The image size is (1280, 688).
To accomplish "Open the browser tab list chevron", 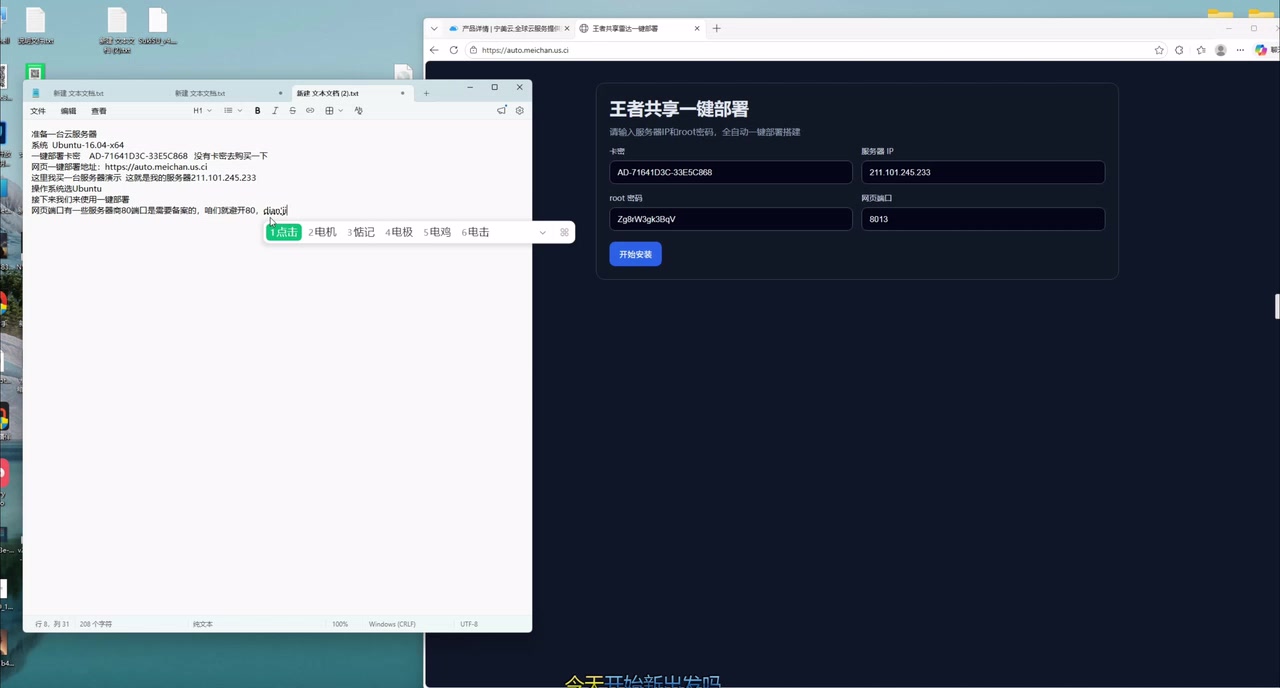I will pos(434,28).
